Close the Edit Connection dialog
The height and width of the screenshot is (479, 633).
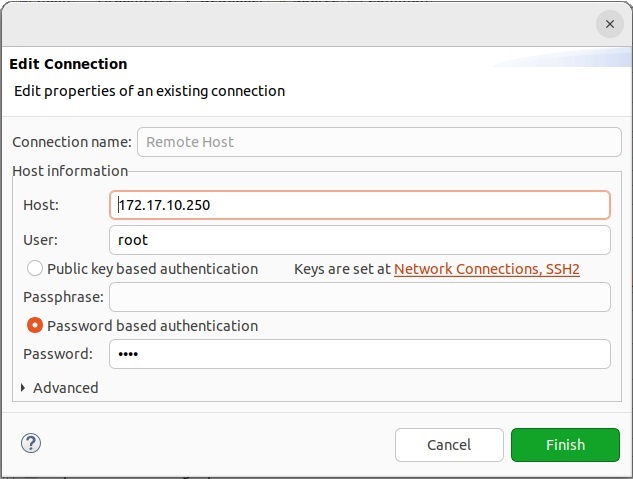[609, 24]
